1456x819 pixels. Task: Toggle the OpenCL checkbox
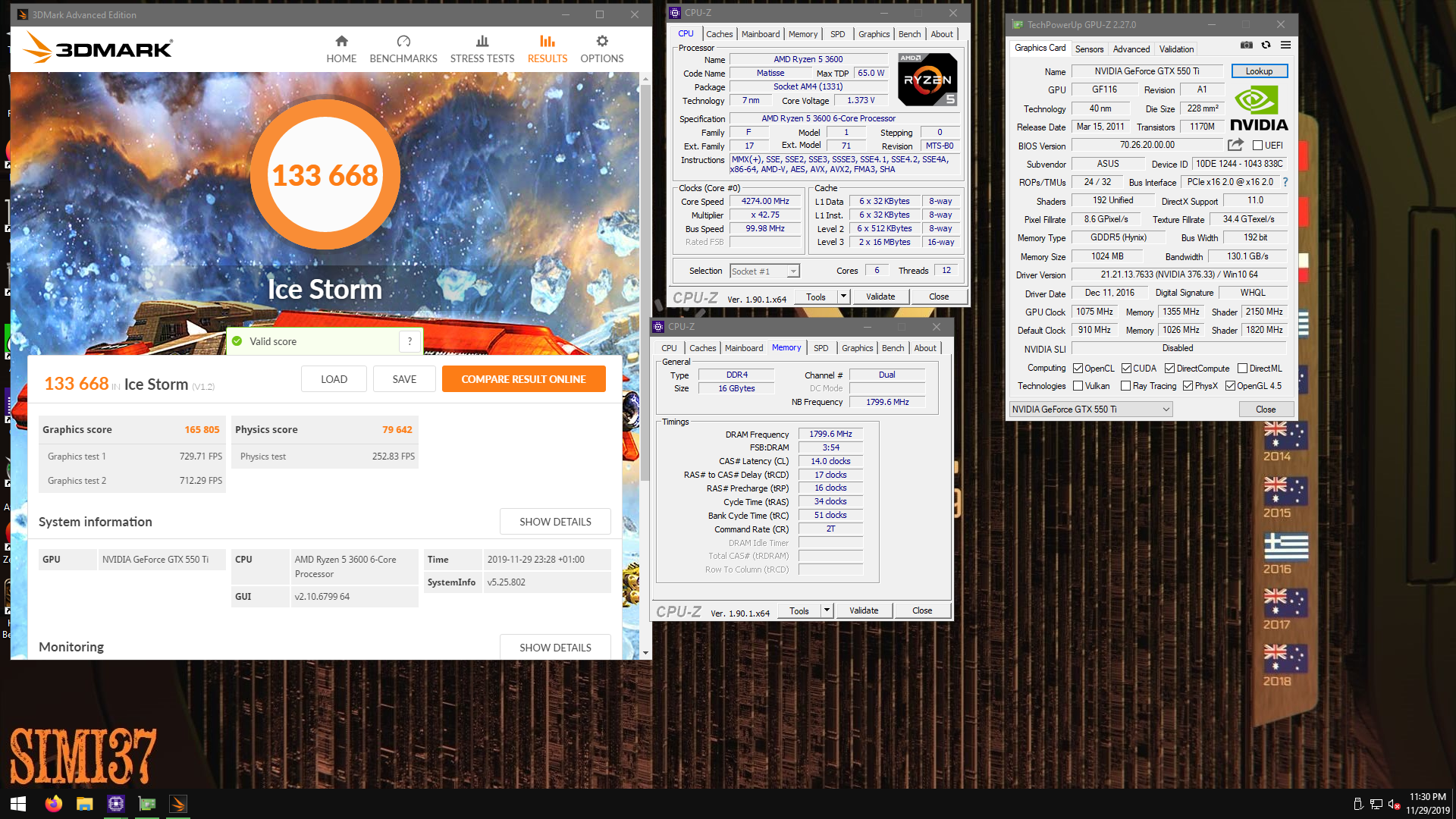pyautogui.click(x=1078, y=369)
